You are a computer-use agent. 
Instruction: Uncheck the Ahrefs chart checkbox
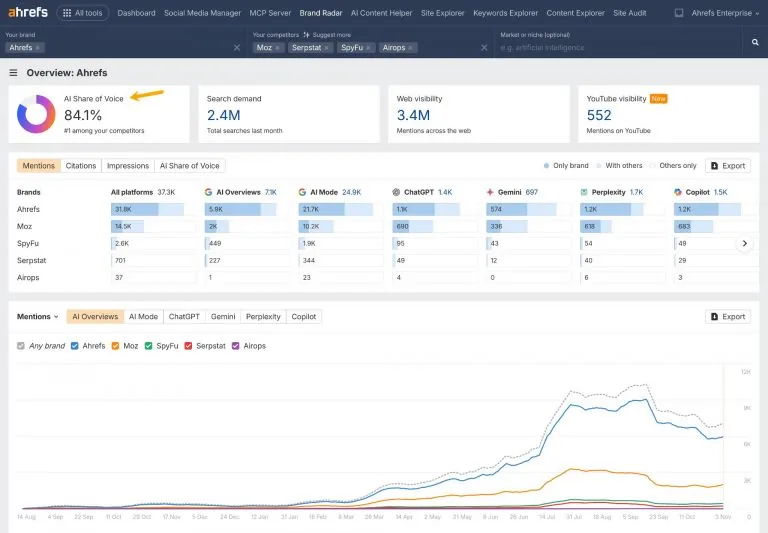coord(74,346)
